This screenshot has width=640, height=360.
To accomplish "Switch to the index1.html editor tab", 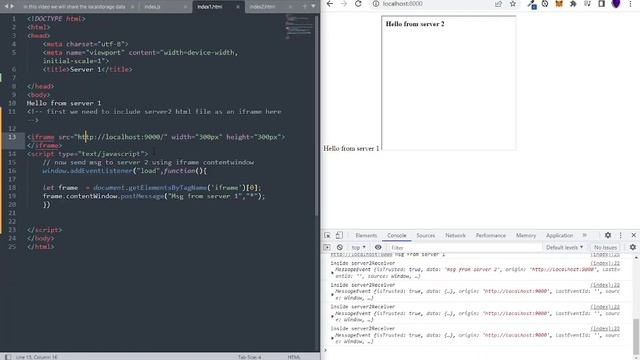I will (209, 7).
